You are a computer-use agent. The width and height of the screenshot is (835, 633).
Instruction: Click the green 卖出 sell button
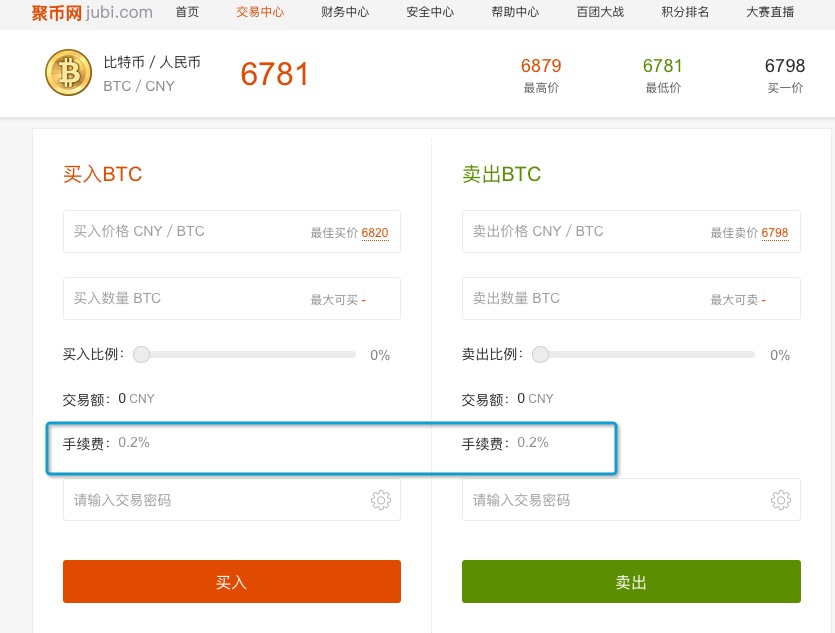[x=631, y=581]
